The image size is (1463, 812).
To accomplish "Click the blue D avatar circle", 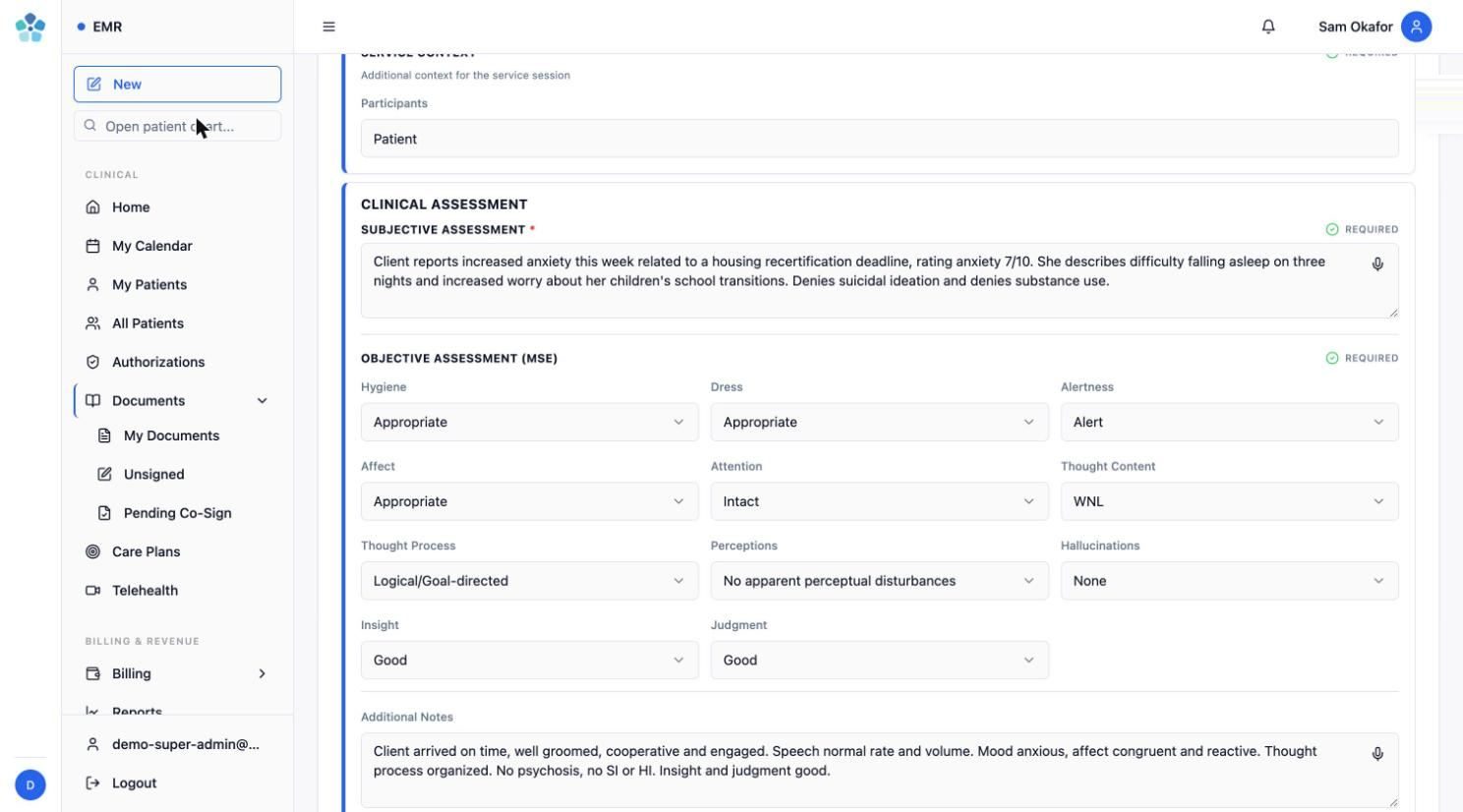I will click(x=30, y=784).
